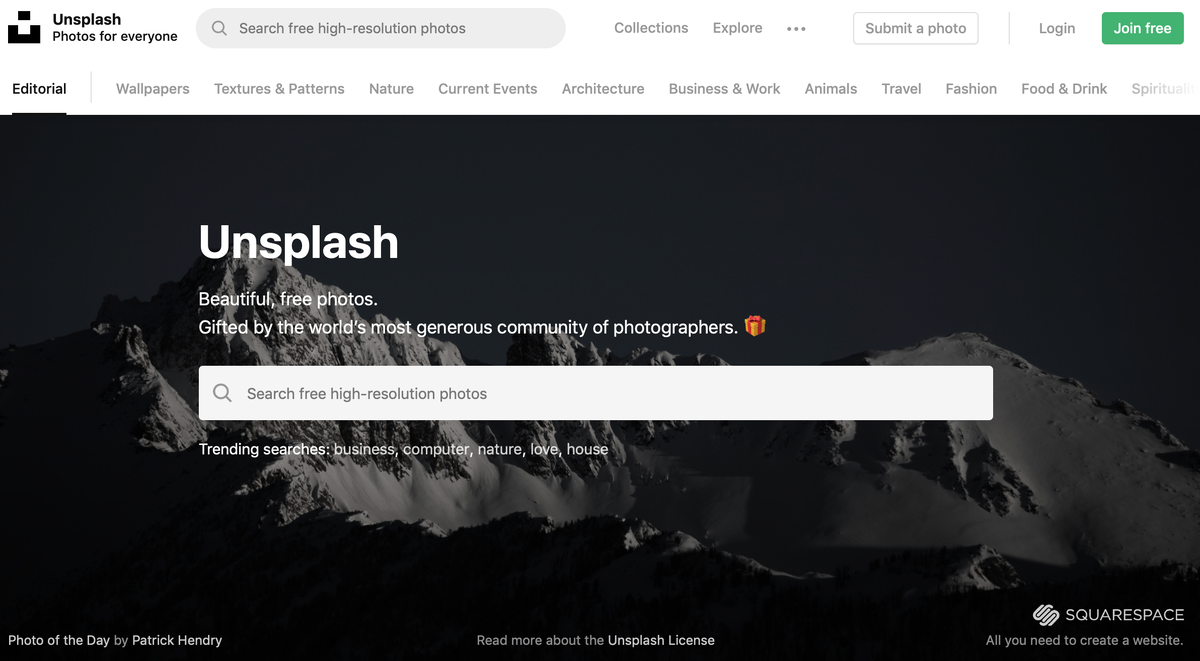Open the Textures & Patterns category
Viewport: 1200px width, 661px height.
(x=279, y=88)
